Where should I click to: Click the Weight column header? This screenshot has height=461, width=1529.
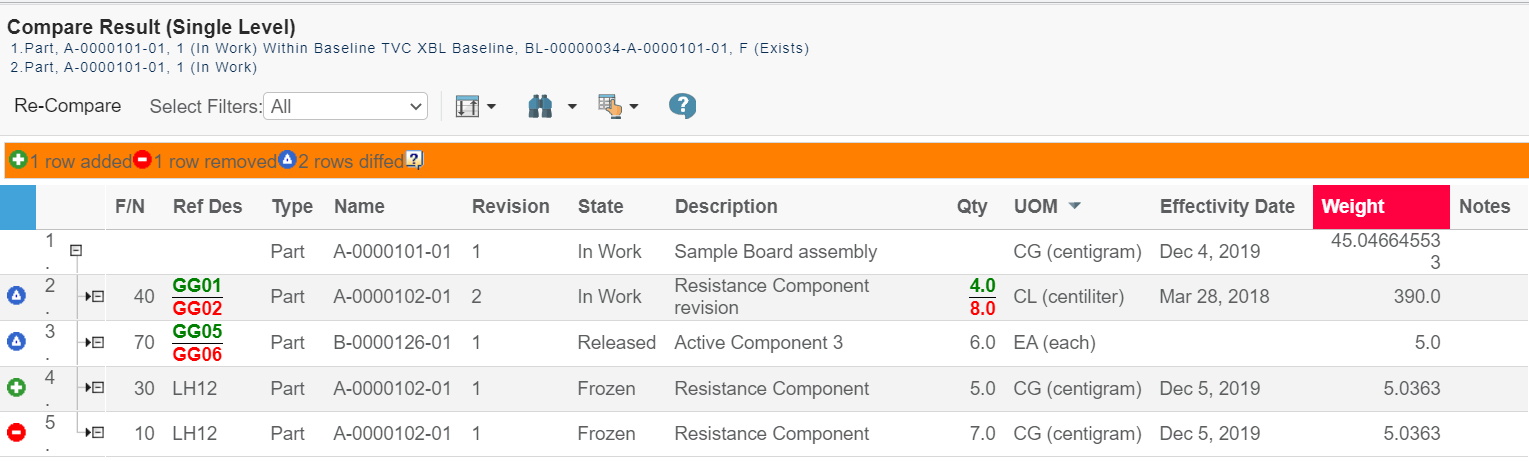(x=1352, y=207)
